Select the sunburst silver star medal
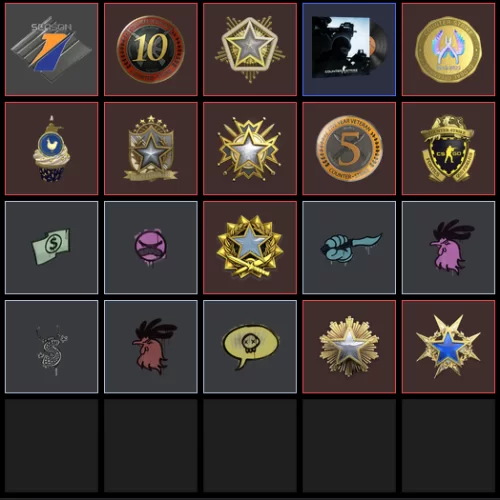Screen dimensions: 500x500 [x=349, y=347]
